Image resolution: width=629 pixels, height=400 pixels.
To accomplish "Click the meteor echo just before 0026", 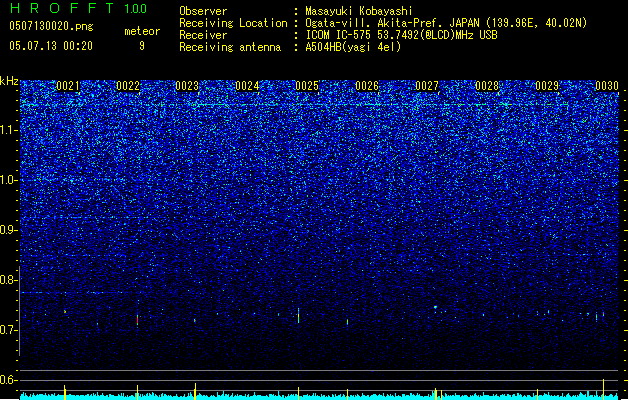I will [347, 322].
